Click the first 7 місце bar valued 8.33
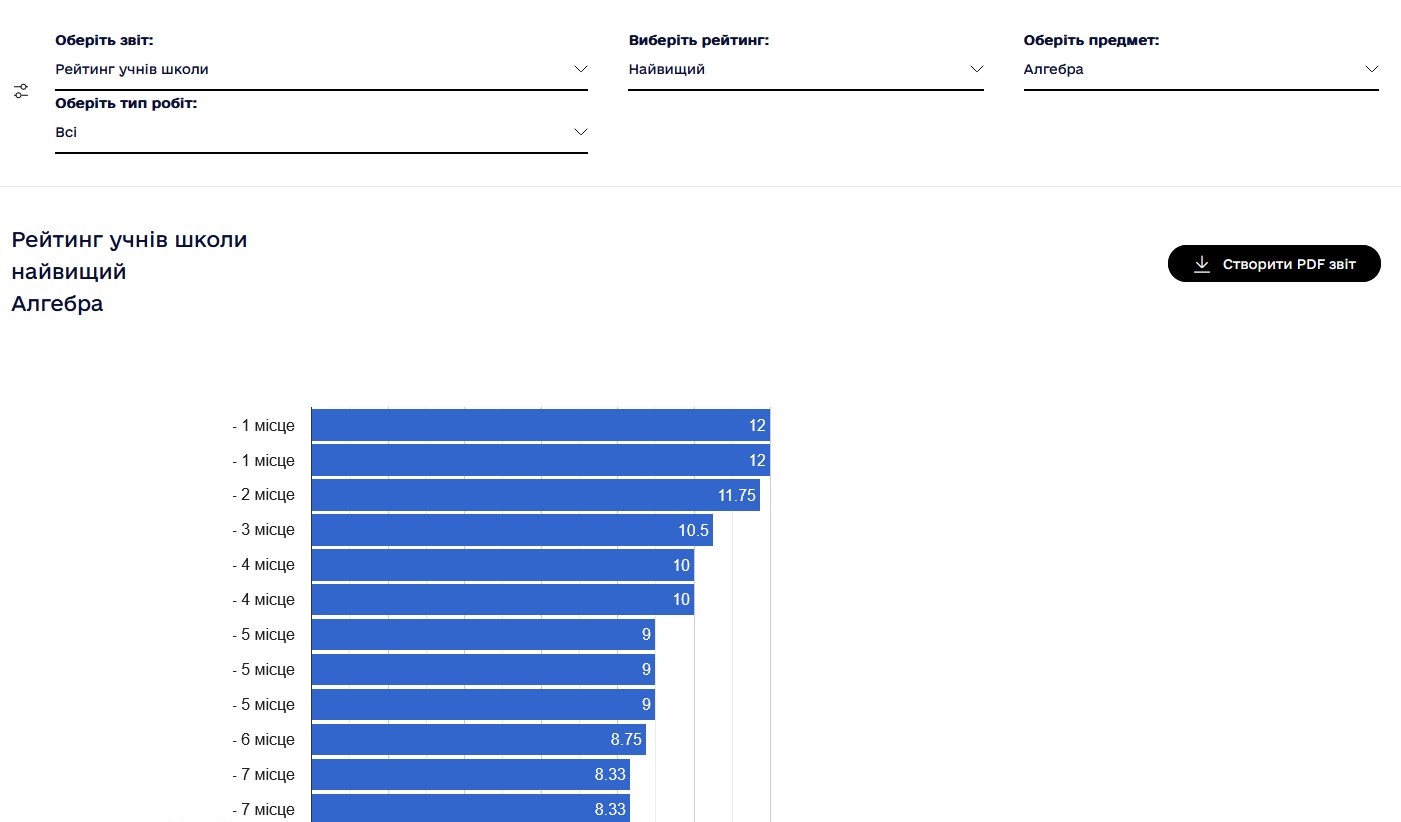This screenshot has height=822, width=1401. click(470, 775)
